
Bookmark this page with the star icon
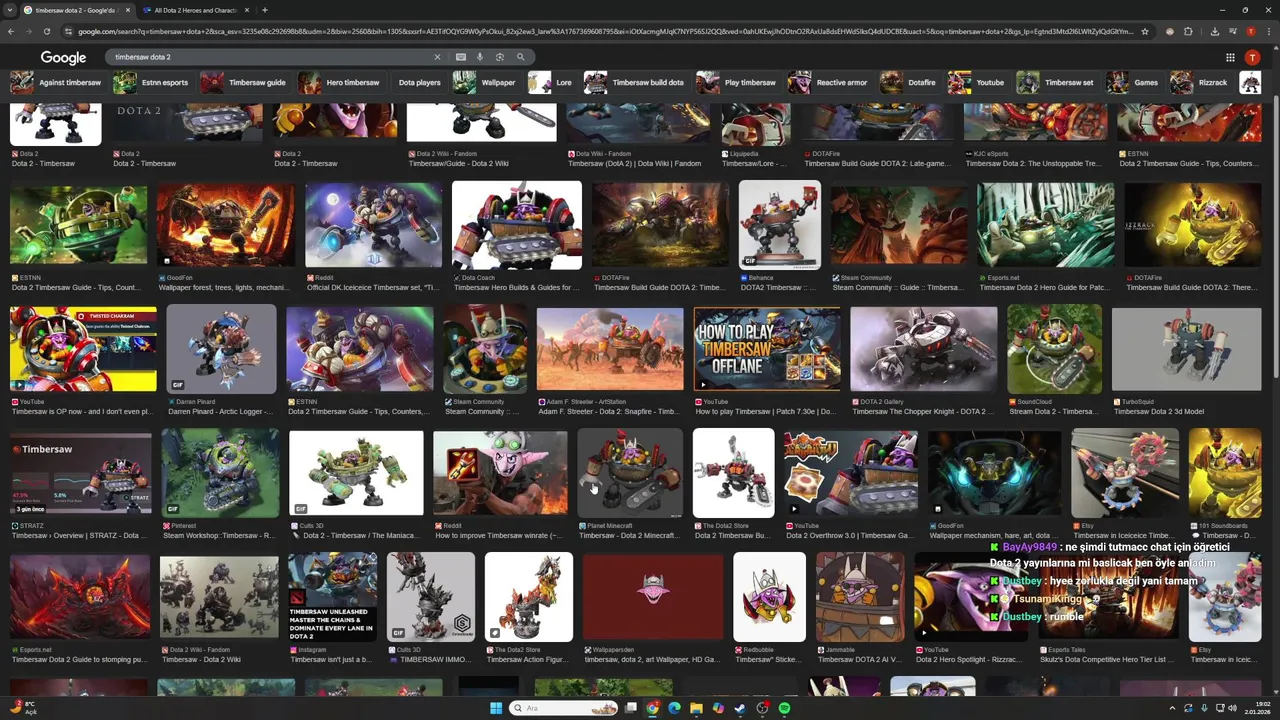pos(1145,31)
